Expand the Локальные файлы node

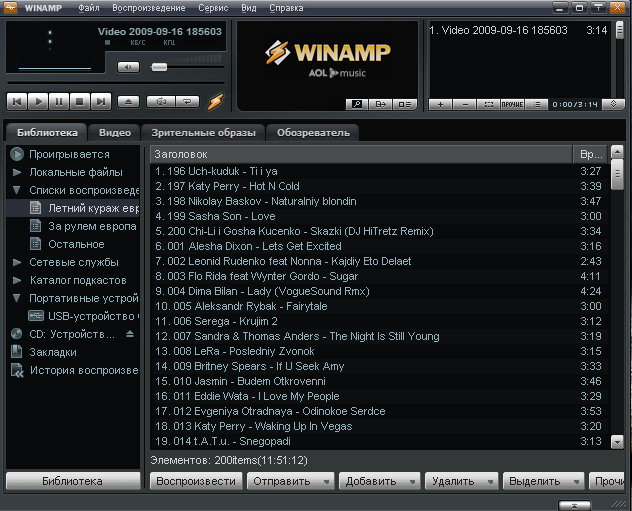pos(17,172)
